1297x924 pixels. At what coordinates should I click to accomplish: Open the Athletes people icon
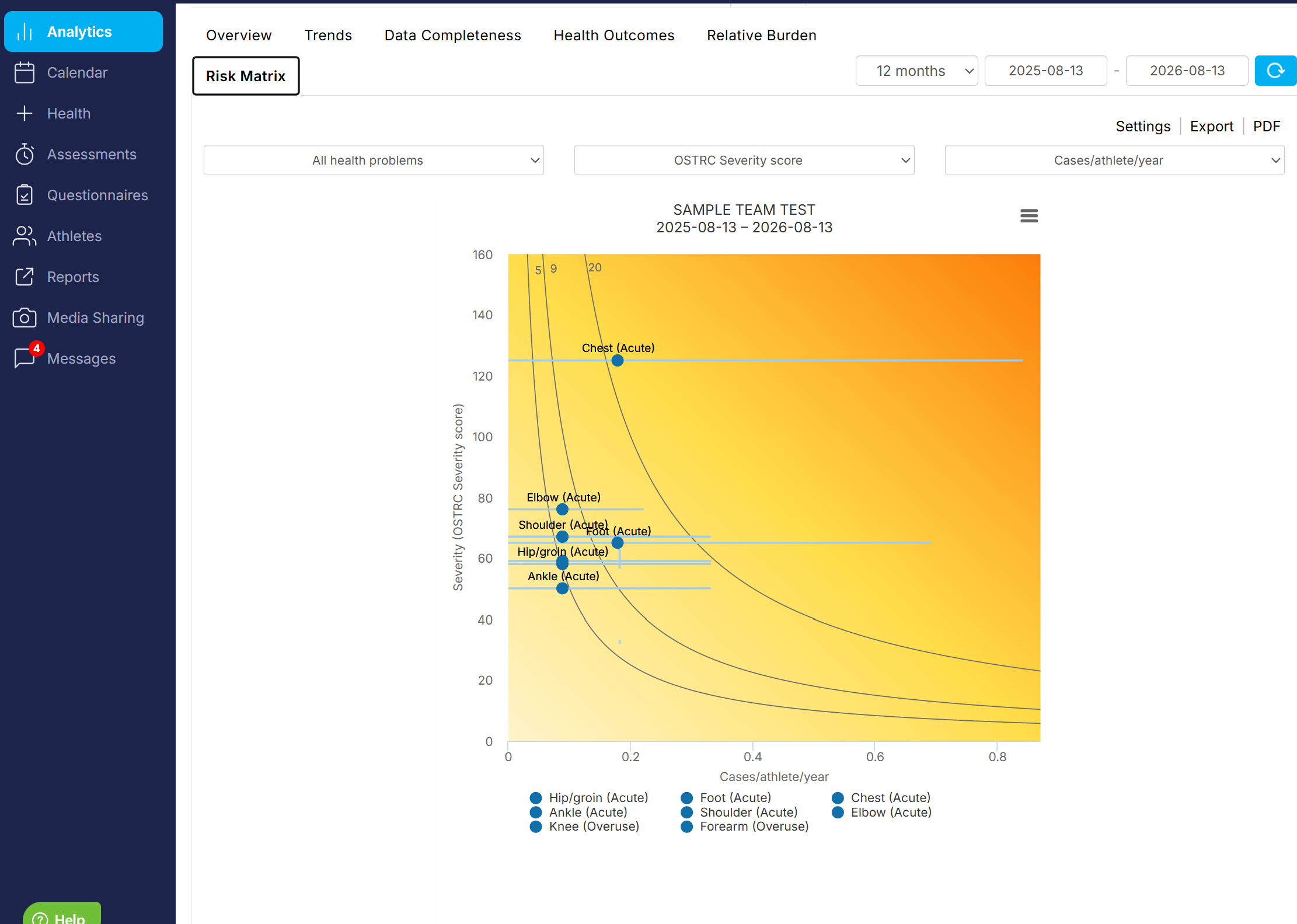tap(25, 236)
